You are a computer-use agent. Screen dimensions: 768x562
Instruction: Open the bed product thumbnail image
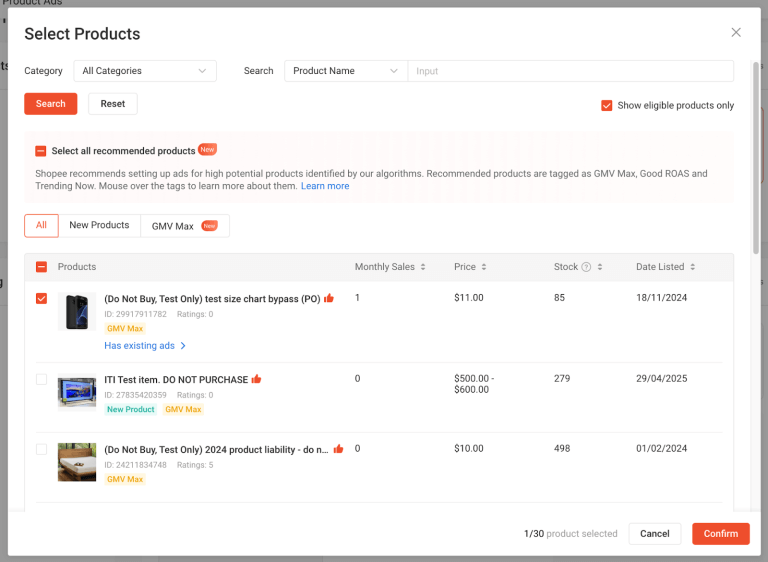(x=77, y=462)
